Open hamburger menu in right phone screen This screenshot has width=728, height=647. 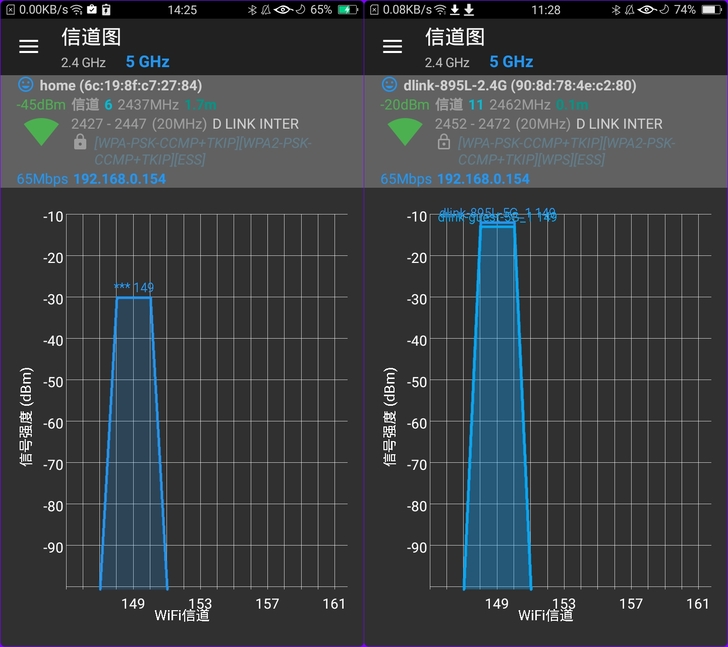click(x=392, y=46)
